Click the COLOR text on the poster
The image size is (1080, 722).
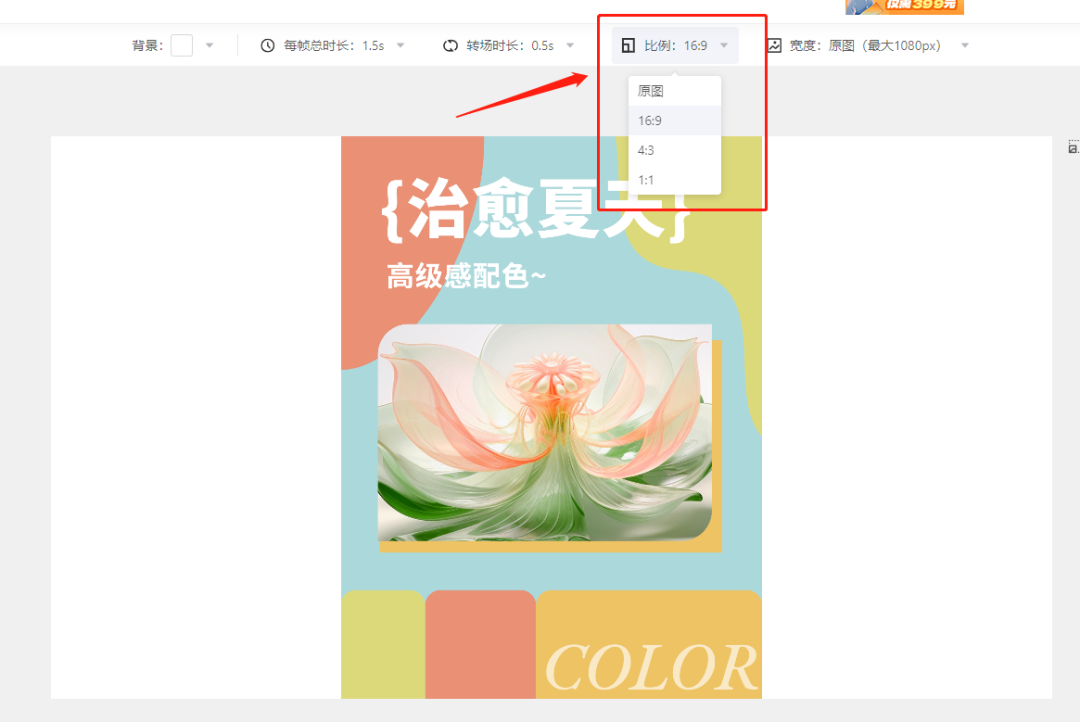pyautogui.click(x=652, y=667)
